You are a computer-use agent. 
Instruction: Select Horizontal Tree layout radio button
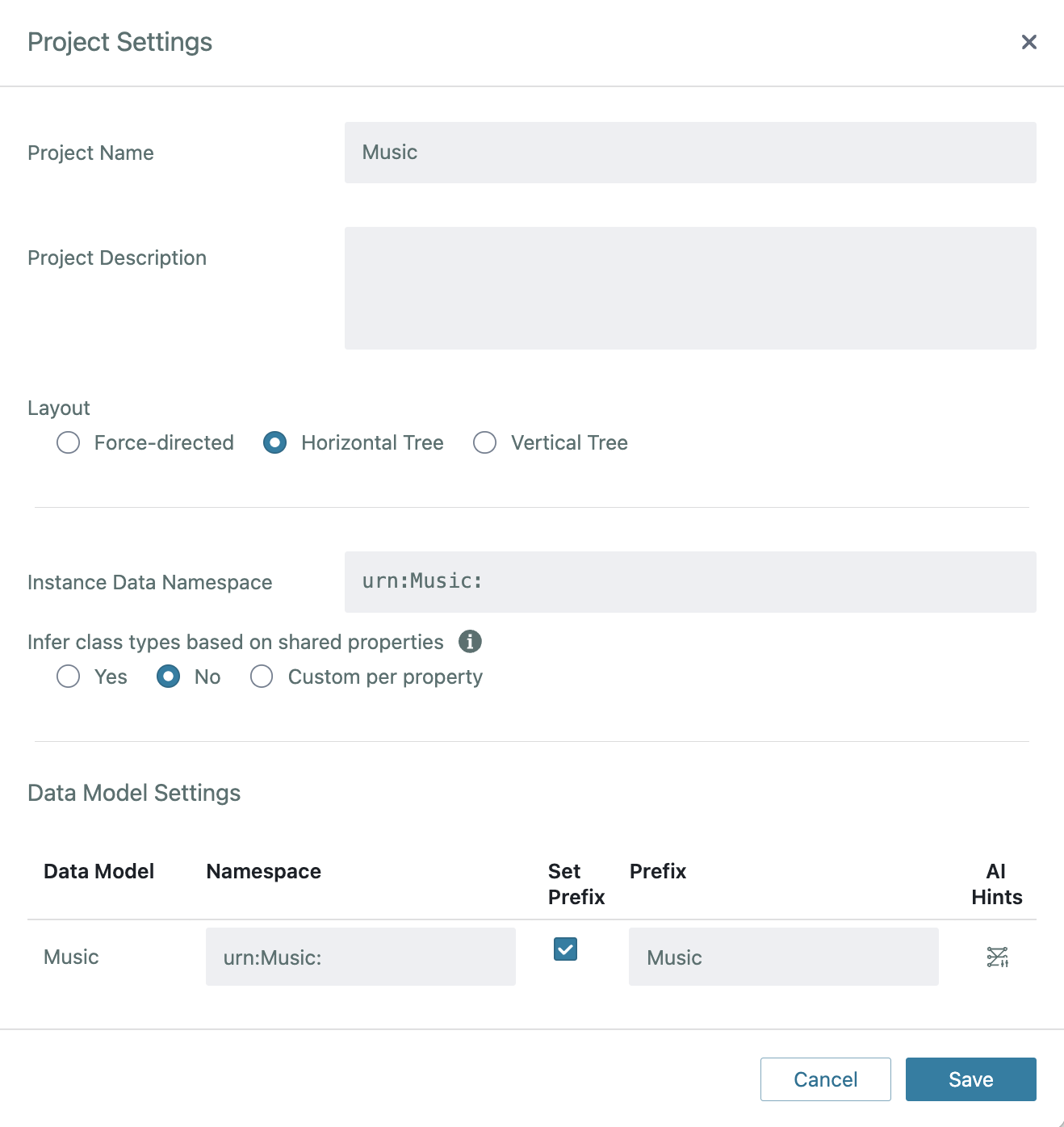[275, 442]
